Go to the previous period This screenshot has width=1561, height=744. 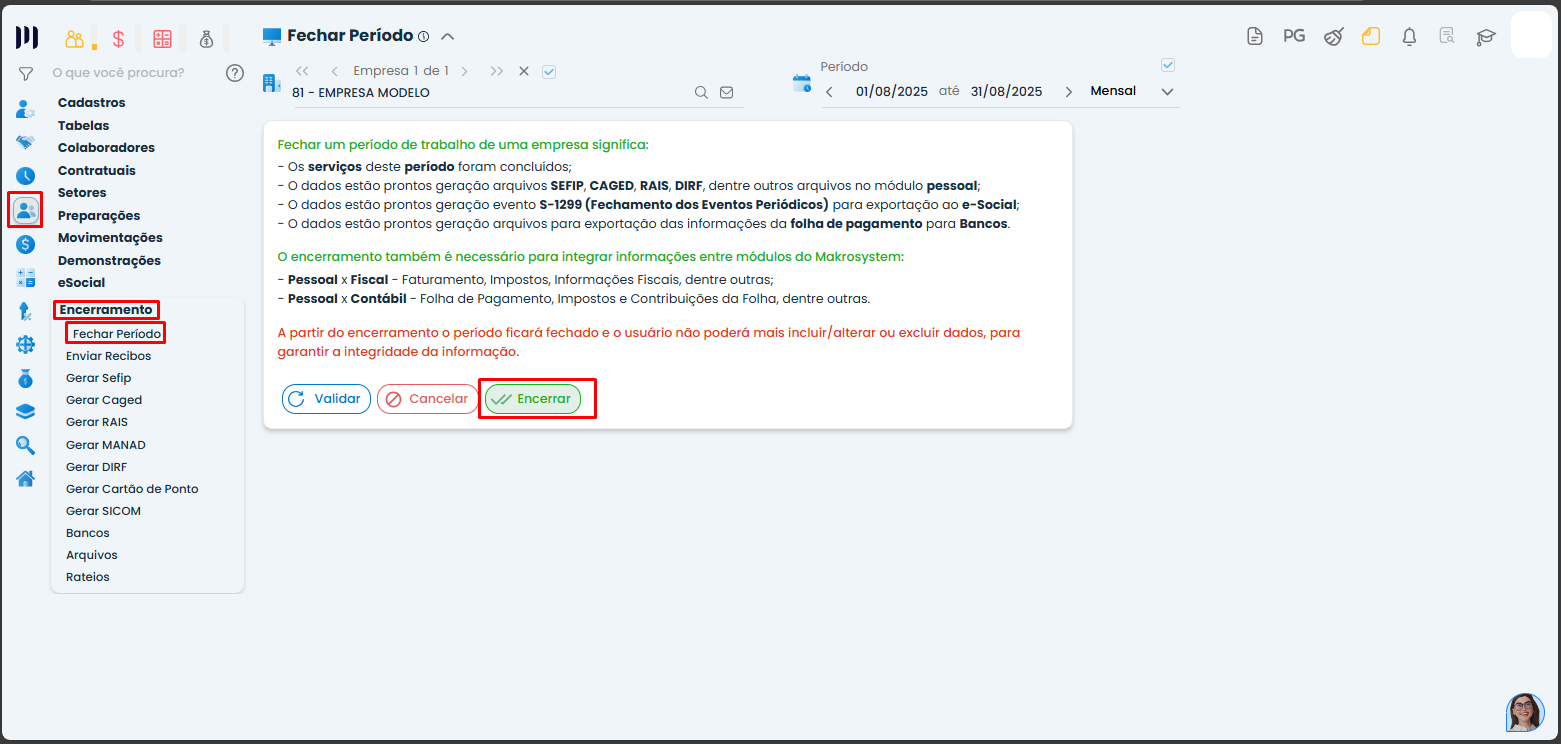(x=829, y=92)
